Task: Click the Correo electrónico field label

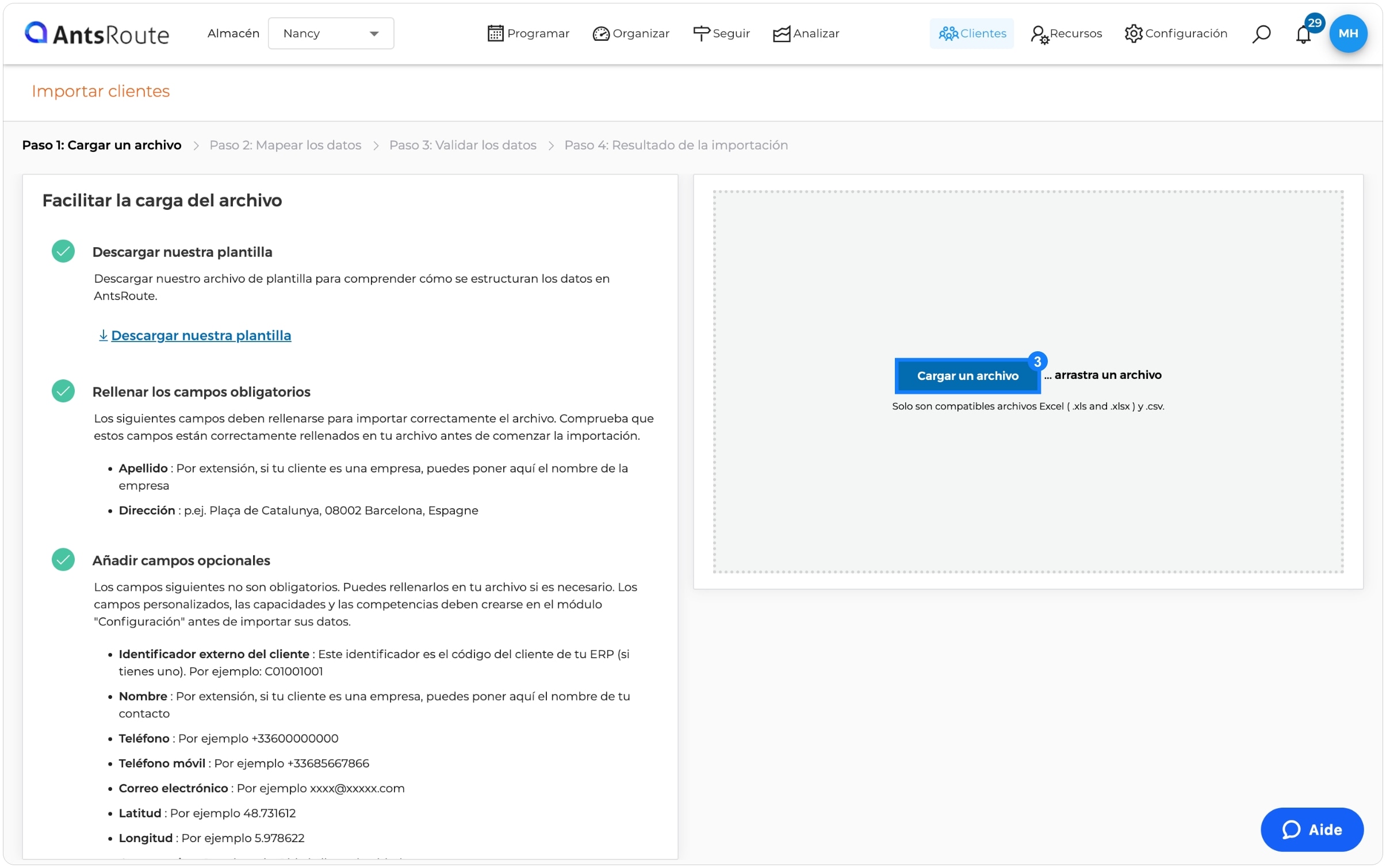Action: click(x=174, y=788)
